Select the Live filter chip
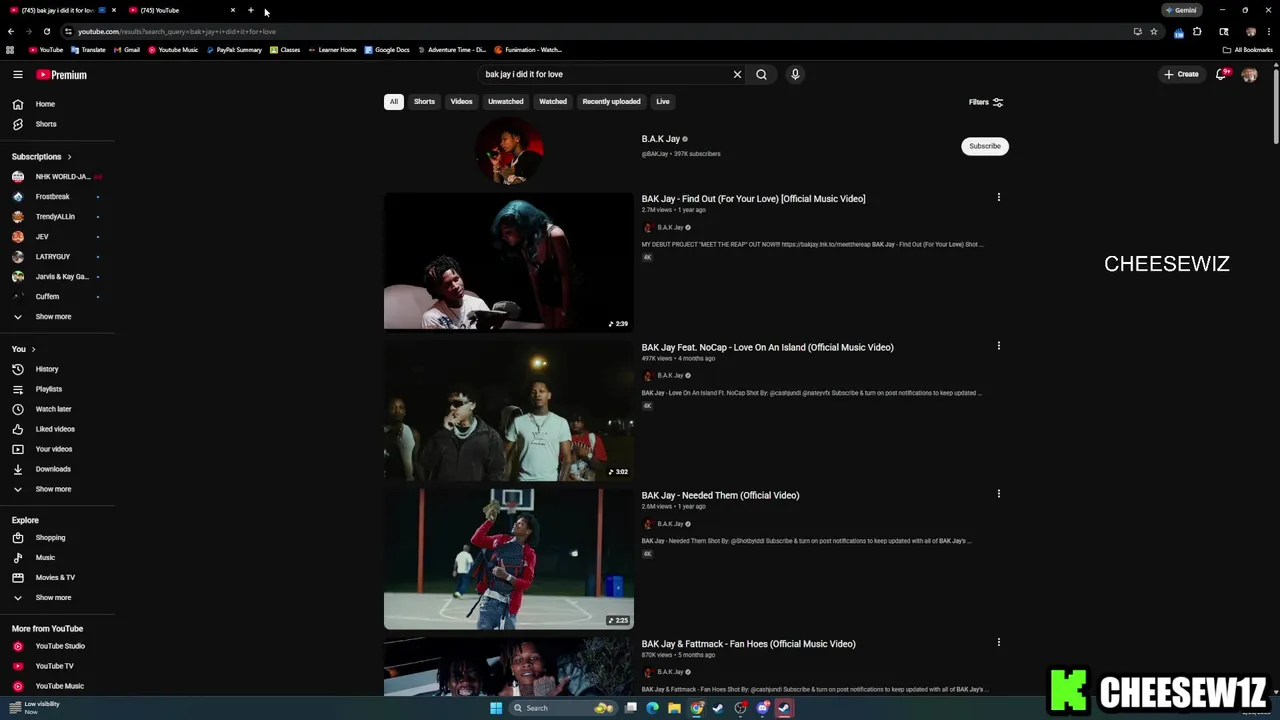The height and width of the screenshot is (720, 1280). tap(662, 101)
